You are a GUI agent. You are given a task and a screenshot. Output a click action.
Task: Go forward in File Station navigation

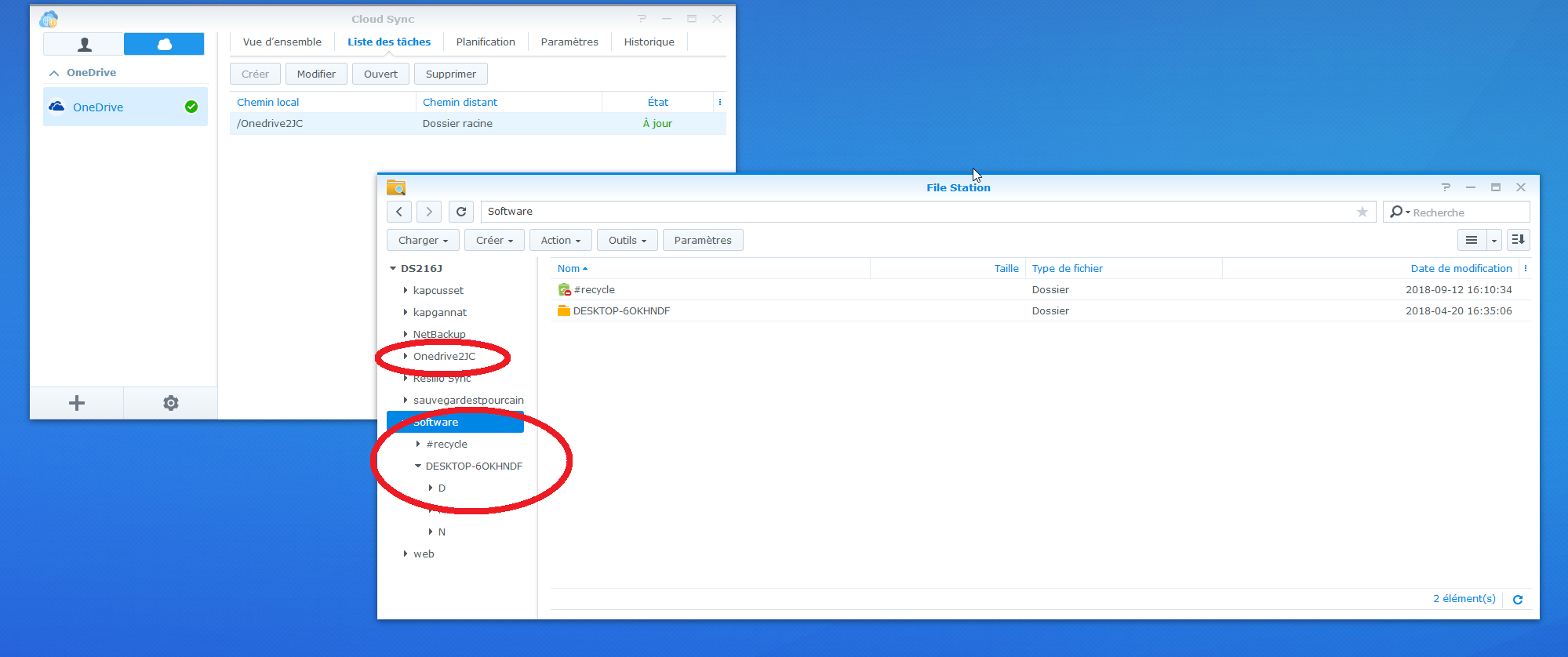coord(429,212)
